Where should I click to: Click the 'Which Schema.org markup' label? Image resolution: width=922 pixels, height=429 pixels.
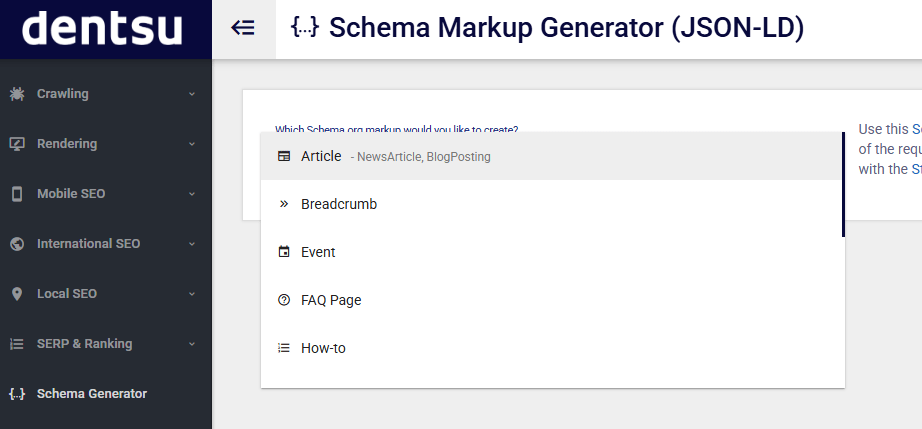coord(396,129)
